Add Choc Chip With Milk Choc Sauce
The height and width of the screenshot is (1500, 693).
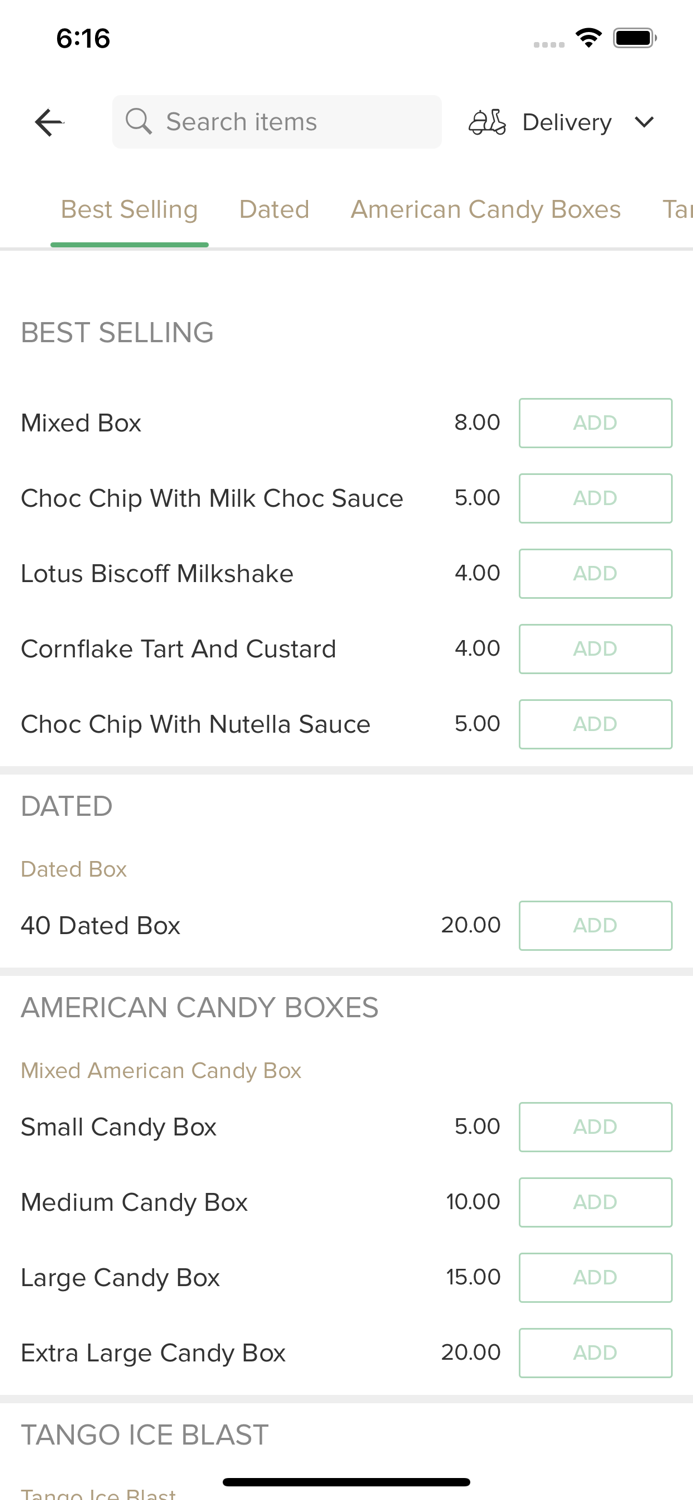point(595,498)
